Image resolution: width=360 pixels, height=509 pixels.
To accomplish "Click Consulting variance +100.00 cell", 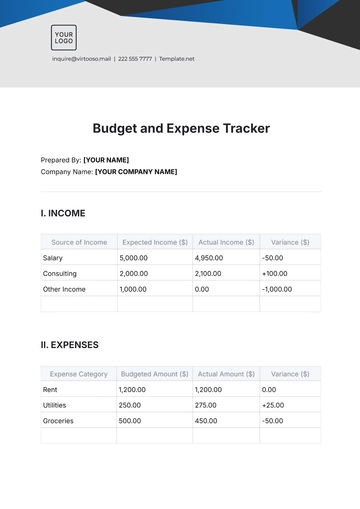I will click(x=275, y=274).
